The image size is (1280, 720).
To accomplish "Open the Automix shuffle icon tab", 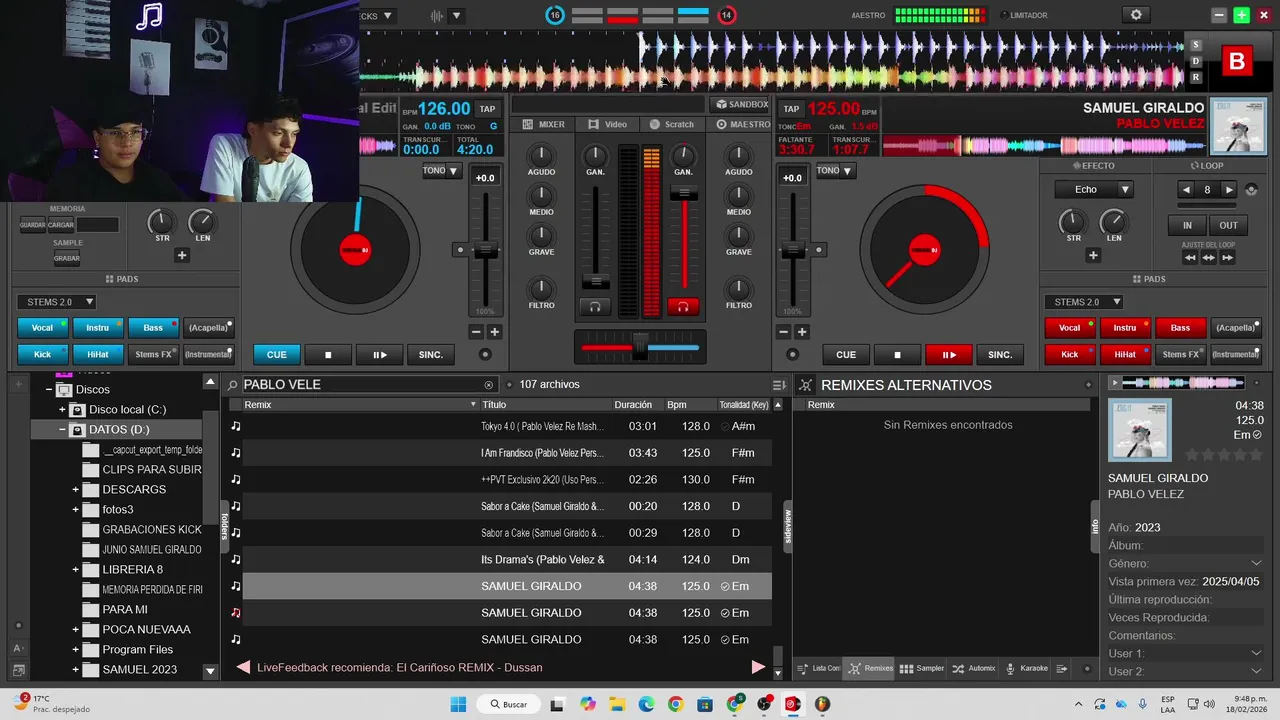I will pyautogui.click(x=973, y=668).
